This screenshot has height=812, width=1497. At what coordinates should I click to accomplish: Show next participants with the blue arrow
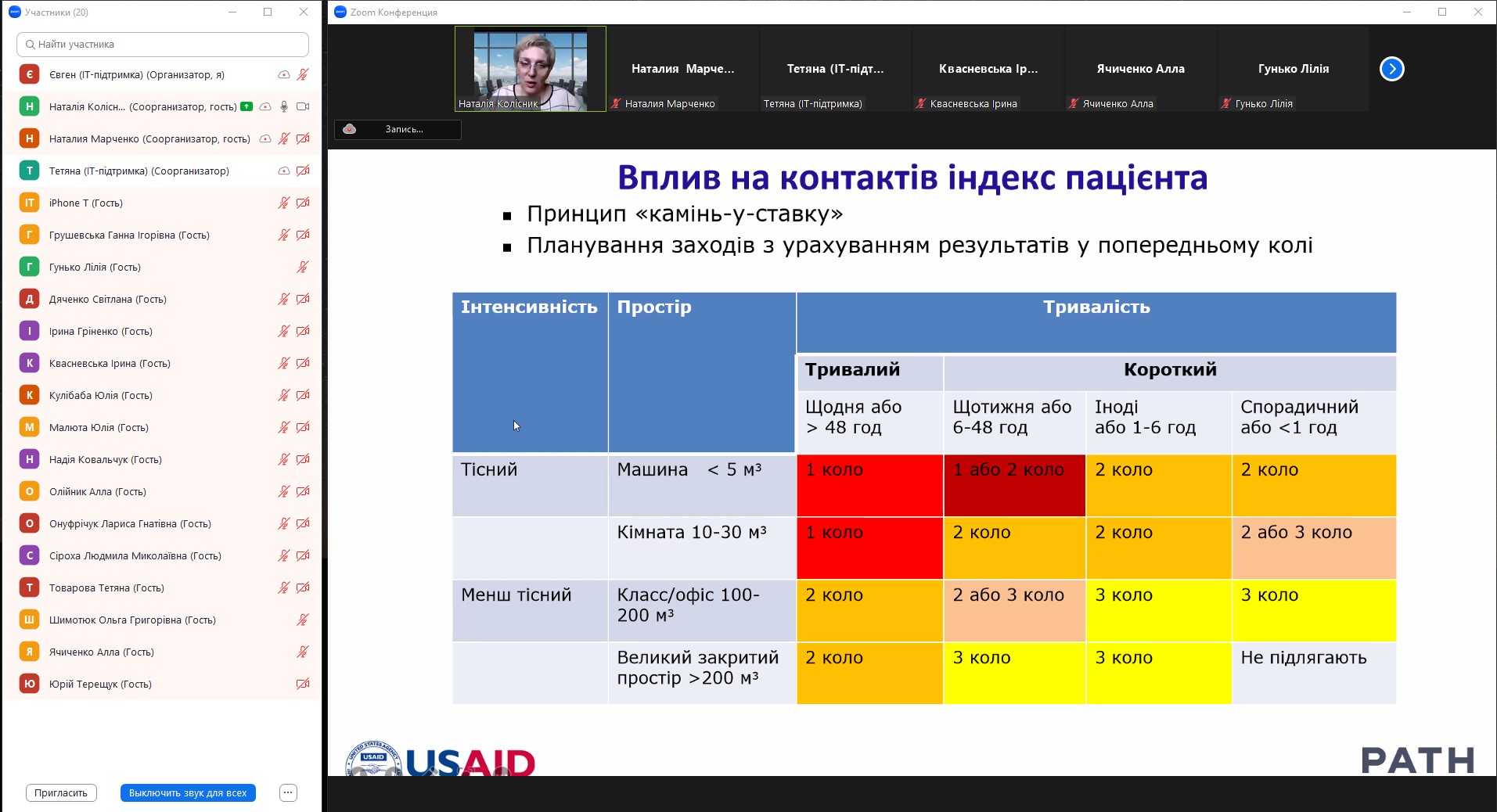pos(1391,69)
